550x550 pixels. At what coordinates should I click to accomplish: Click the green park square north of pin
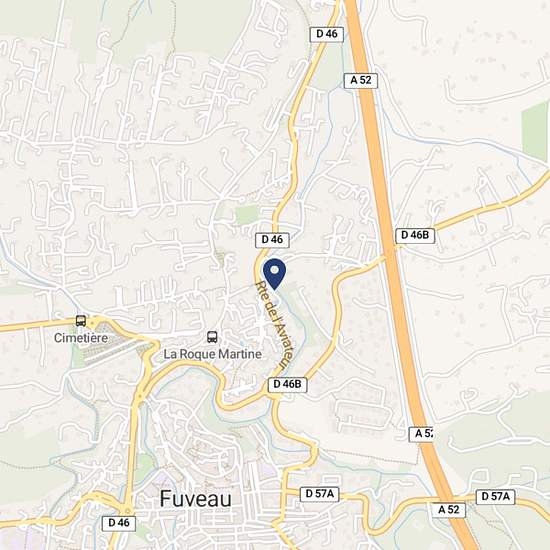(x=247, y=215)
